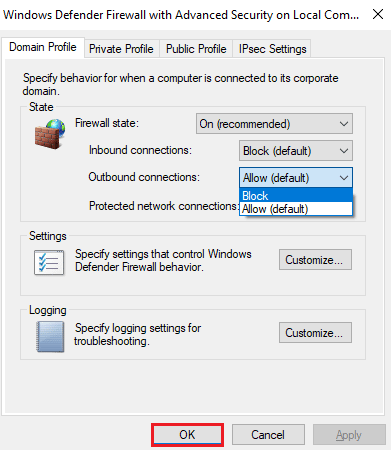This screenshot has width=391, height=450.
Task: Click the Inbound connections chevron arrow
Action: (x=344, y=151)
